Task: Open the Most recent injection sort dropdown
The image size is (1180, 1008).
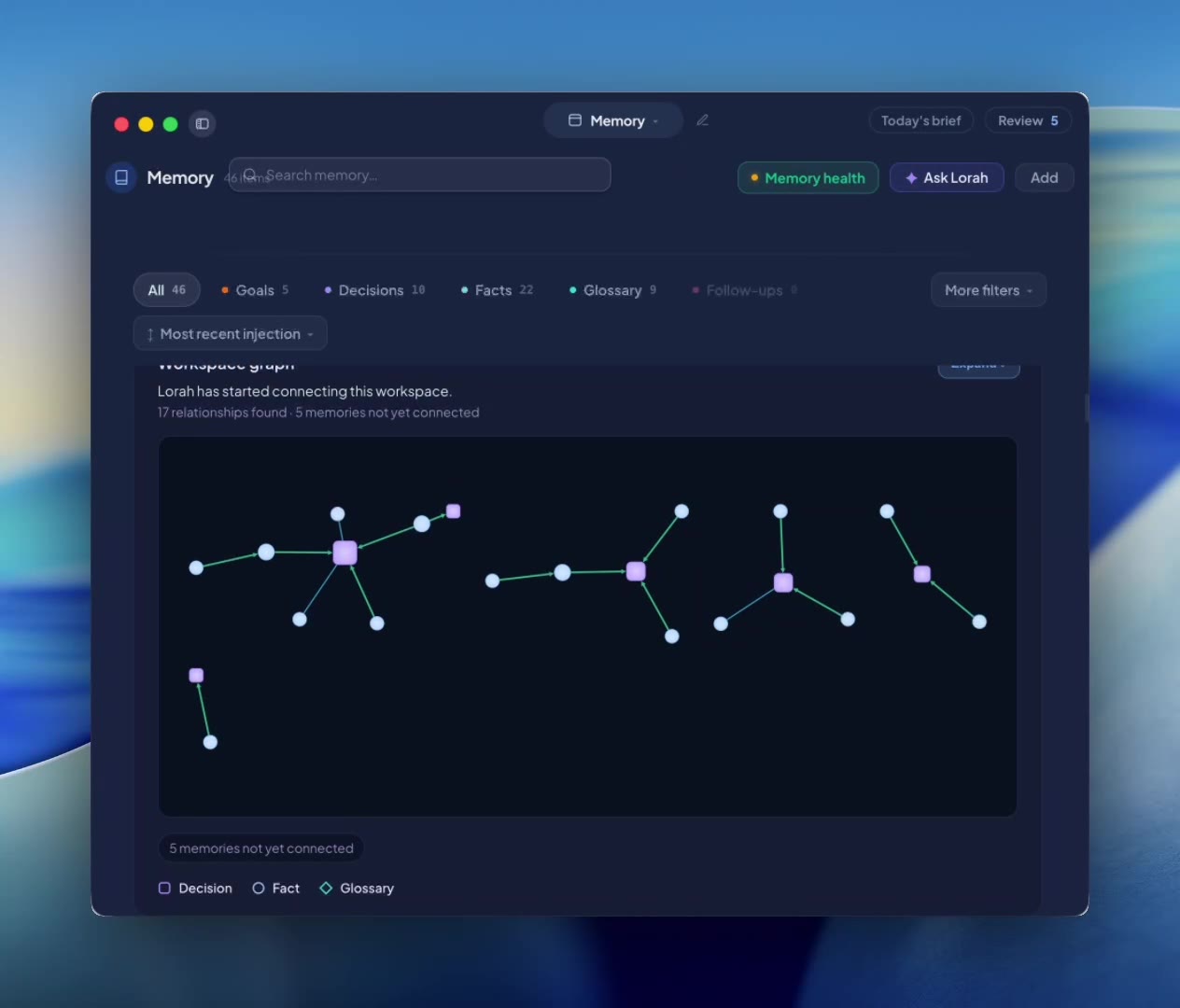Action: coord(231,334)
